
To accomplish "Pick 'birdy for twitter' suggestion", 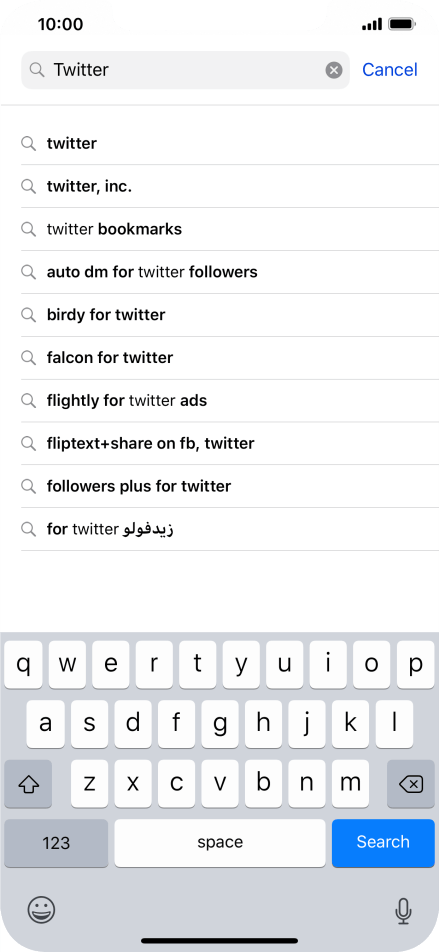I will click(230, 314).
